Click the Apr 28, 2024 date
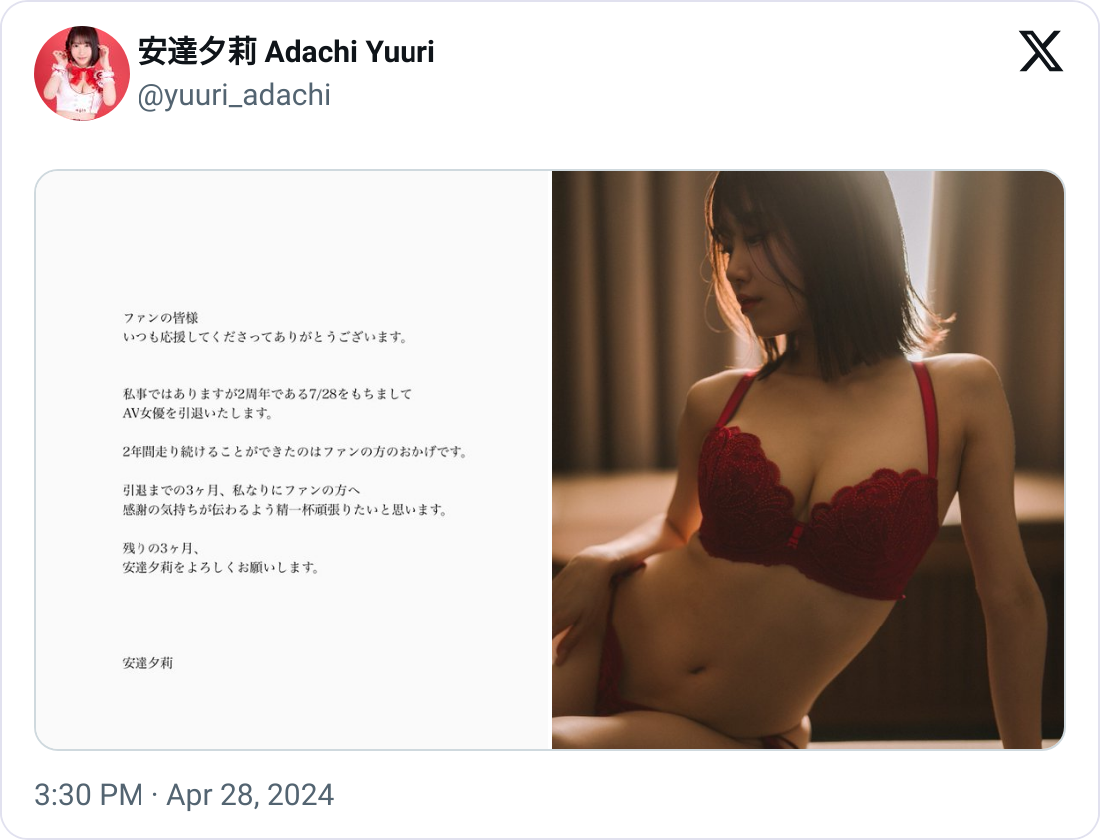Viewport: 1100px width, 840px height. [250, 795]
